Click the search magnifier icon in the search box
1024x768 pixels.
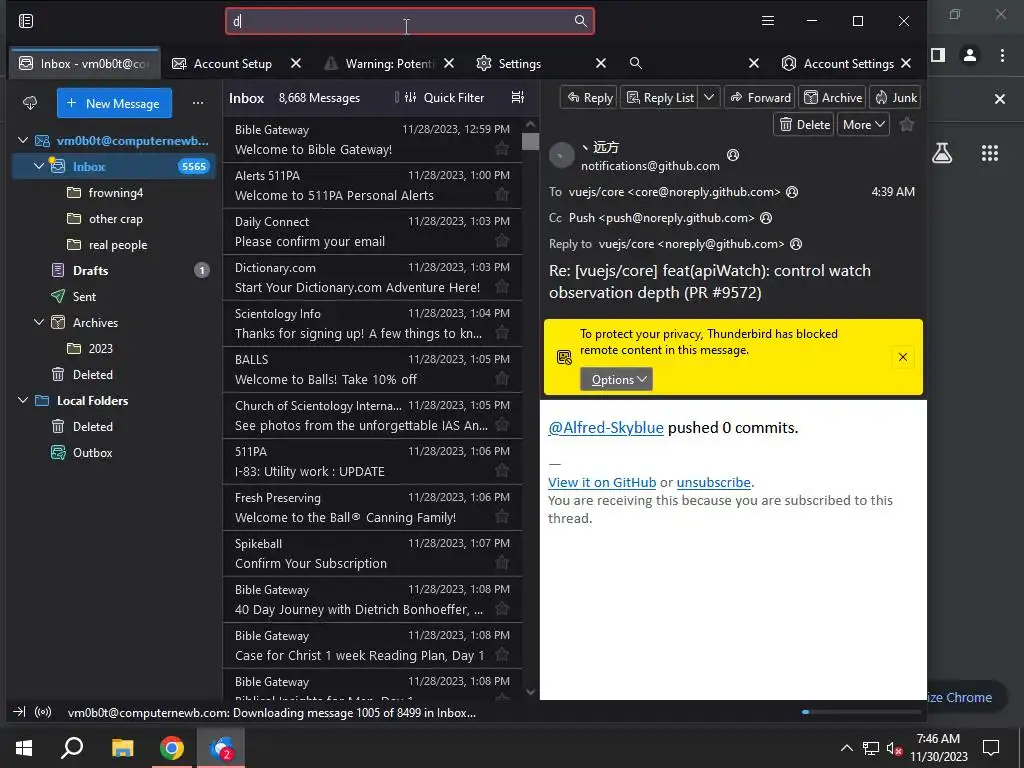(581, 21)
